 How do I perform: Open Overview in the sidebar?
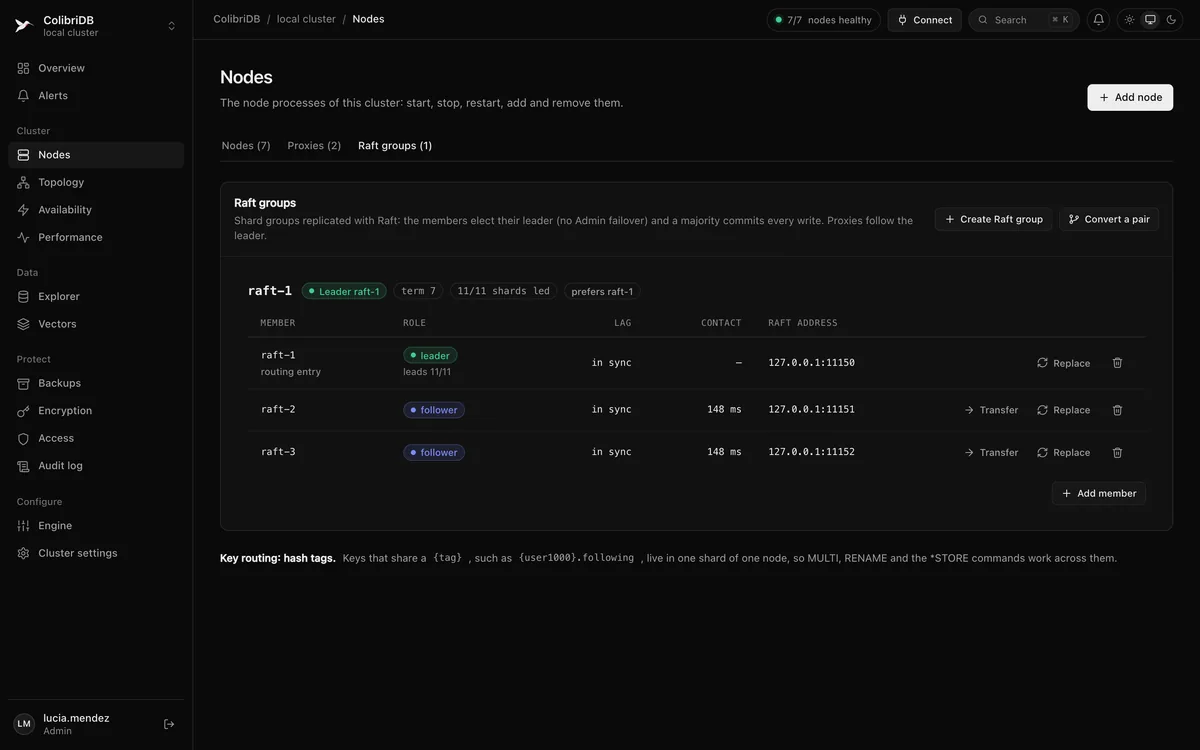click(96, 68)
